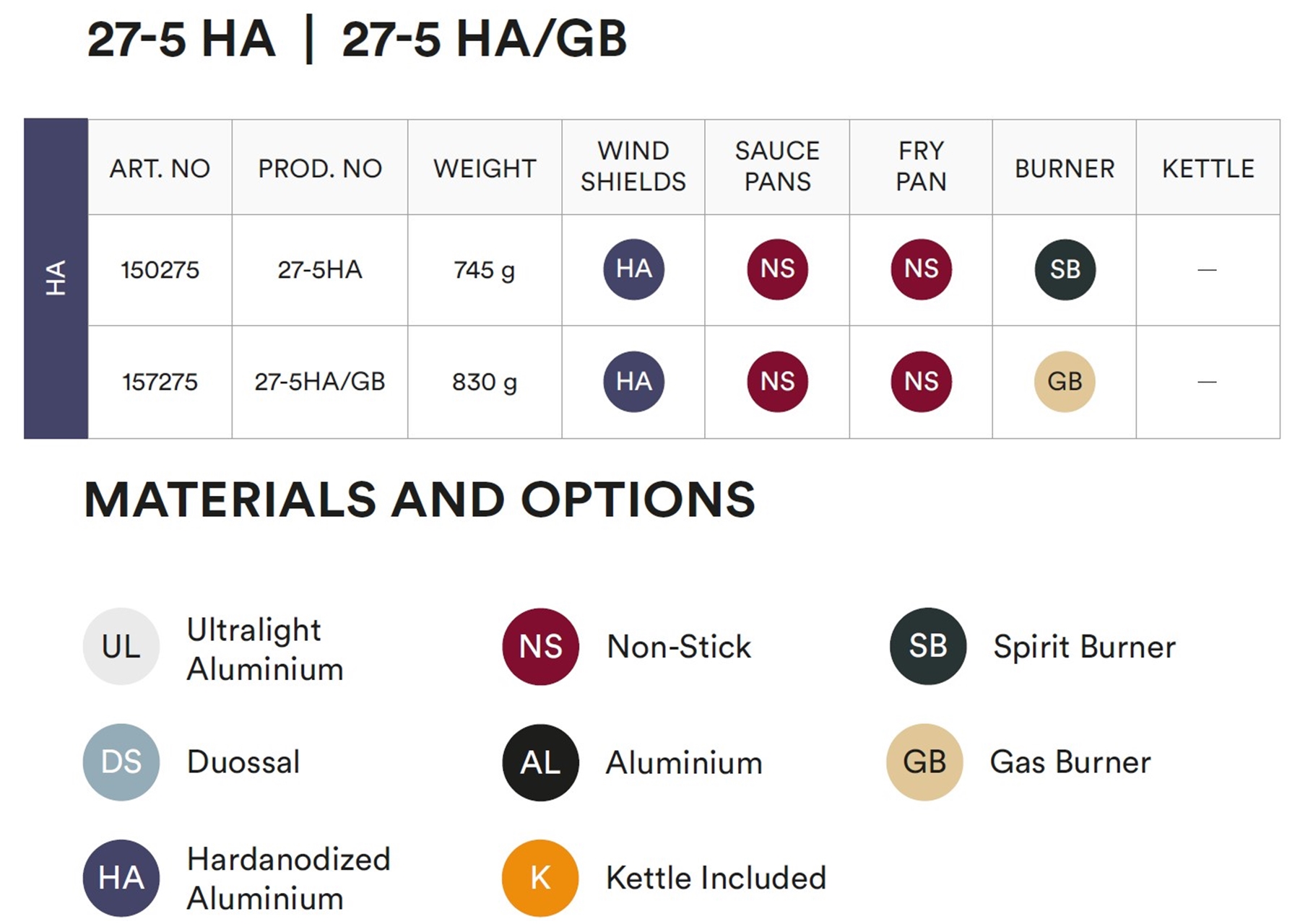This screenshot has width=1300, height=924.
Task: Click the WEIGHT column header
Action: click(x=485, y=168)
